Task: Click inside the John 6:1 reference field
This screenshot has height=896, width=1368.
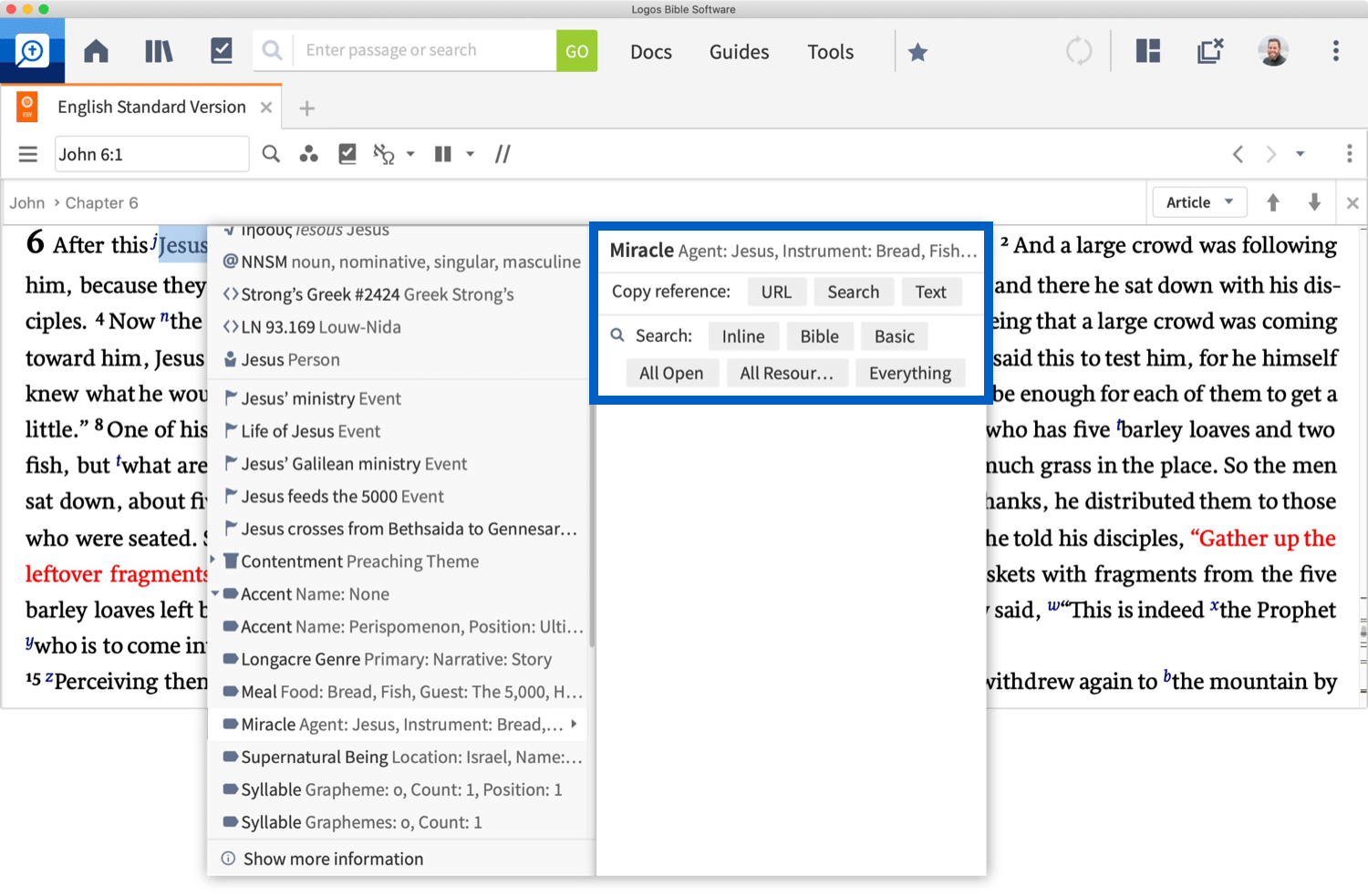Action: [x=150, y=154]
